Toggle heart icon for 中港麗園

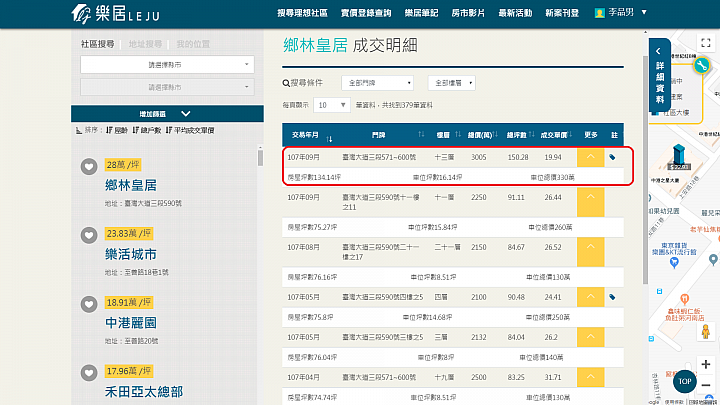point(88,303)
